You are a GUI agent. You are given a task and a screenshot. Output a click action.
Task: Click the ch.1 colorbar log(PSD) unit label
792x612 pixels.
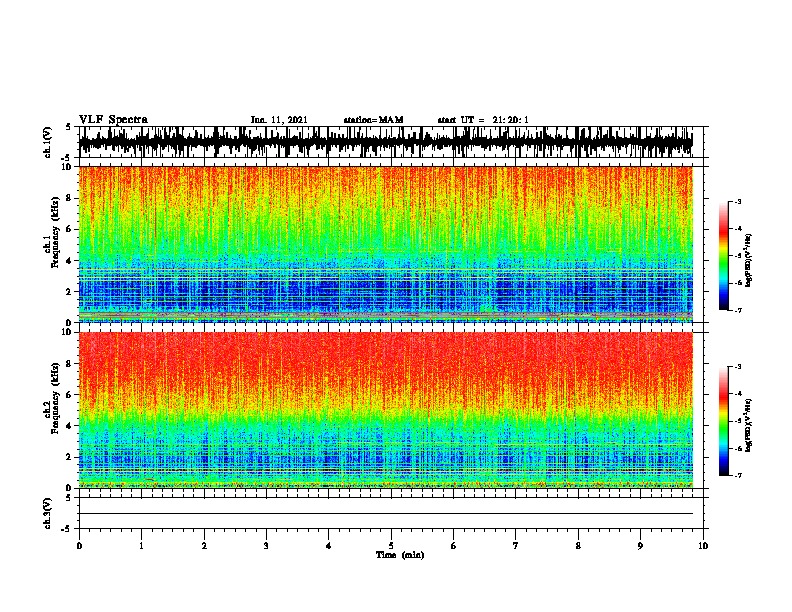(x=749, y=260)
